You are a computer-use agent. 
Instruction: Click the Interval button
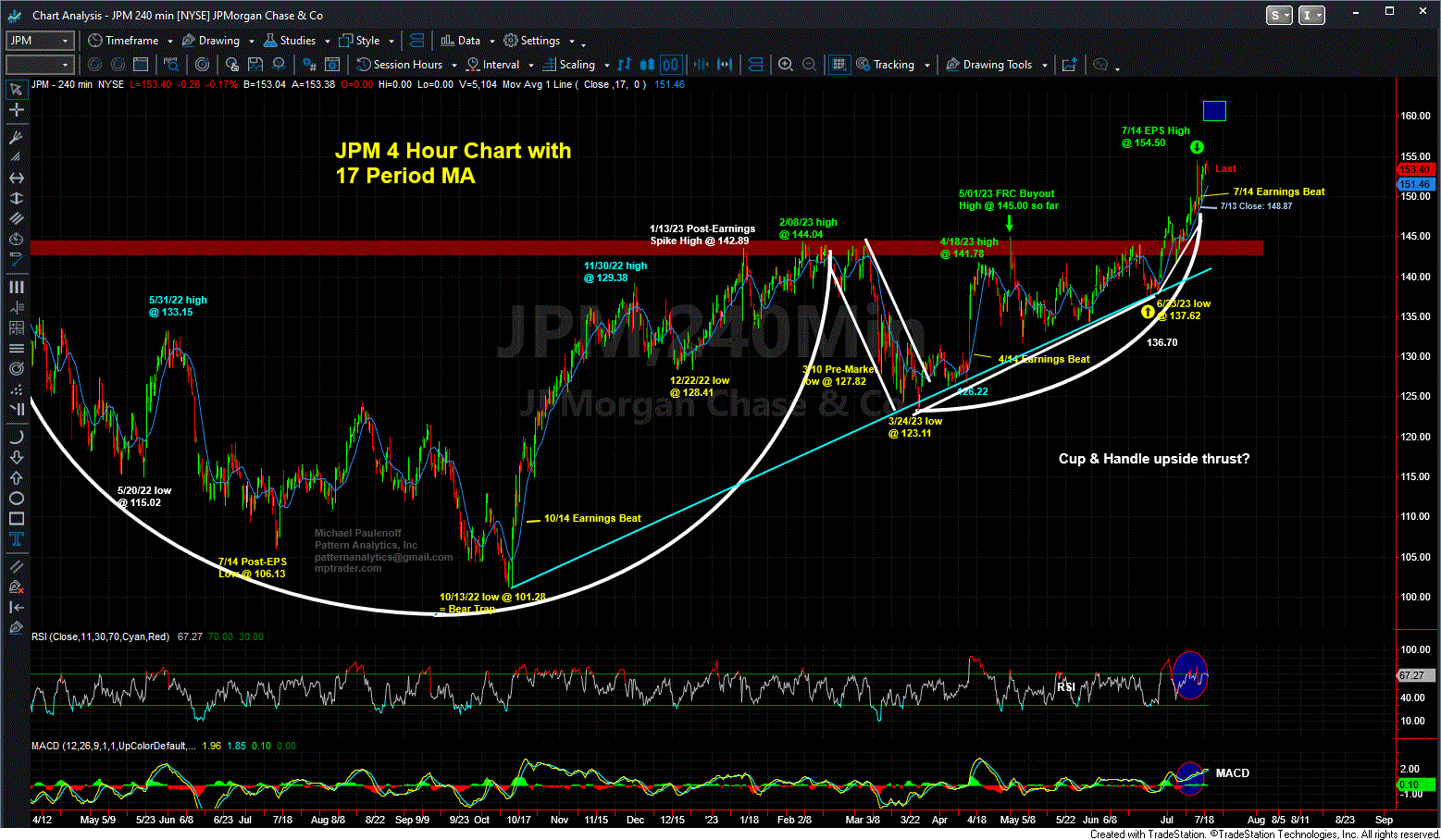pyautogui.click(x=492, y=65)
